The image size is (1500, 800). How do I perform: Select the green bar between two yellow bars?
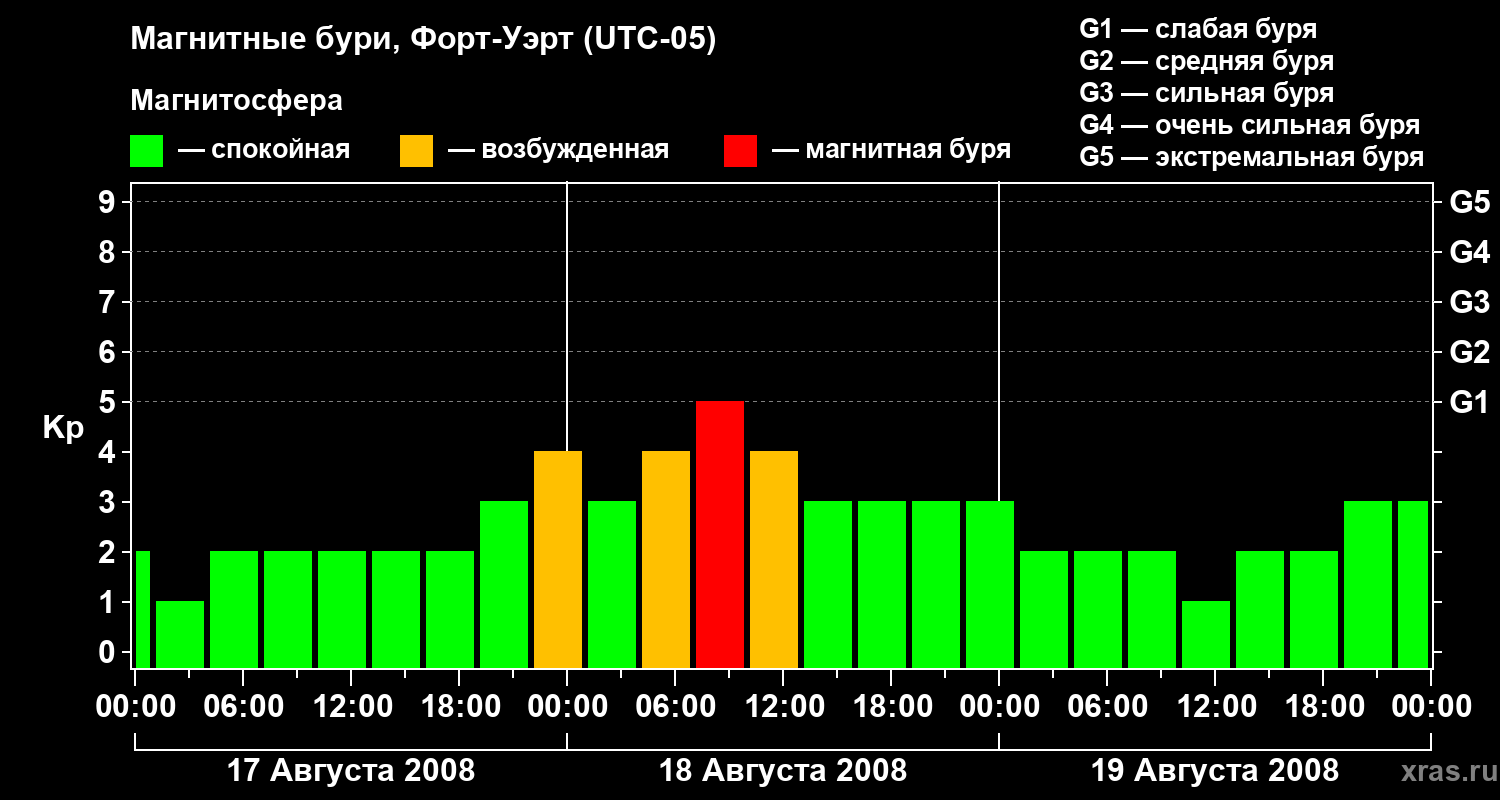(x=612, y=584)
